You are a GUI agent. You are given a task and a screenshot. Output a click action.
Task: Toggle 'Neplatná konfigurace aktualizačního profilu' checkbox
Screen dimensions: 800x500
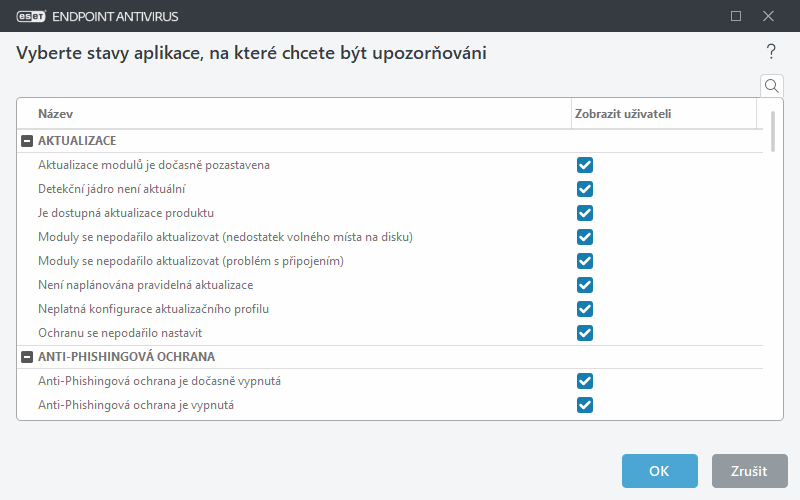click(x=585, y=309)
